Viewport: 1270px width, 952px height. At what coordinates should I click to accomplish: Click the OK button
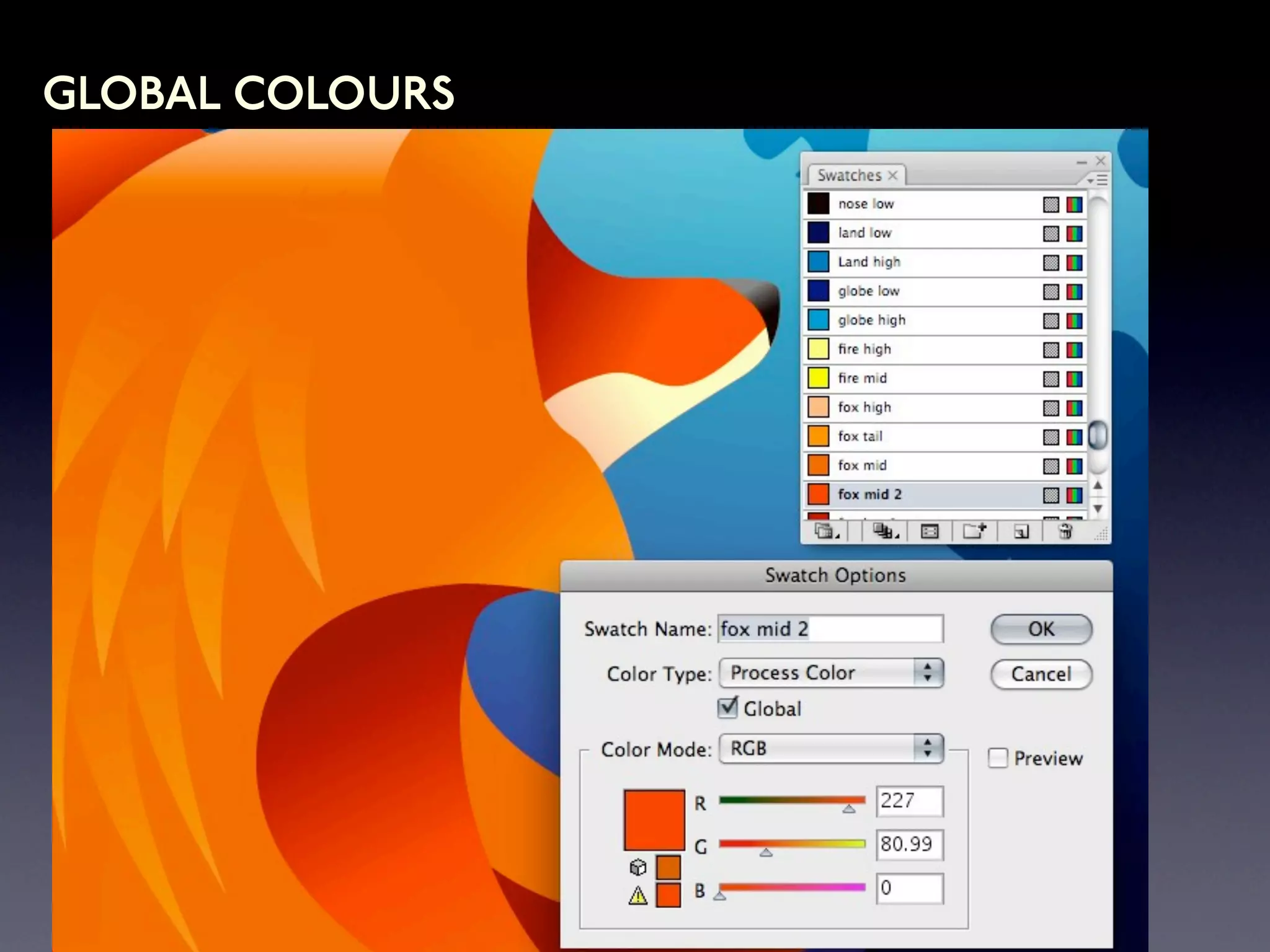coord(1041,629)
